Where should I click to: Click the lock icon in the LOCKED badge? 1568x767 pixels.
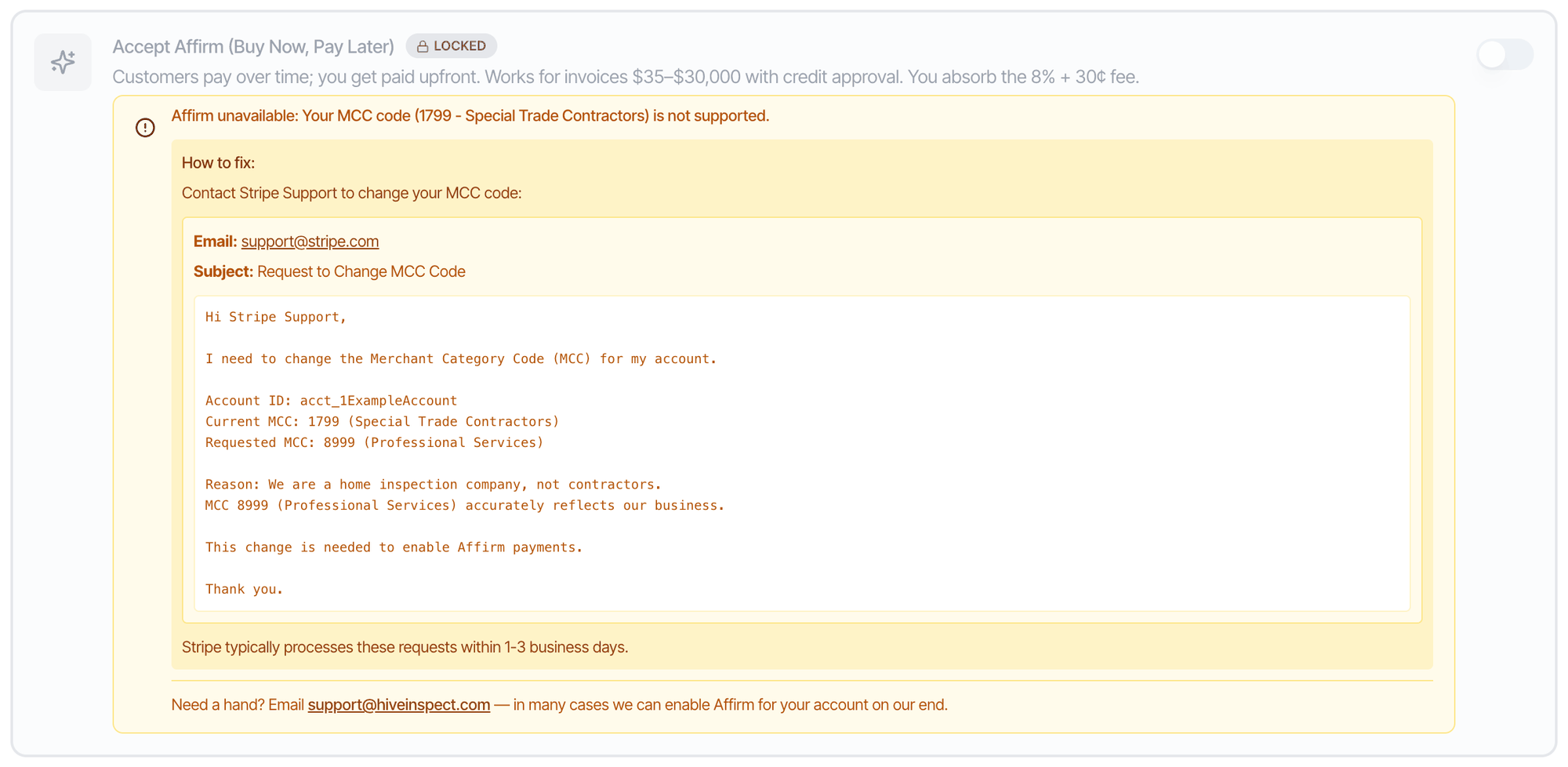[x=423, y=46]
